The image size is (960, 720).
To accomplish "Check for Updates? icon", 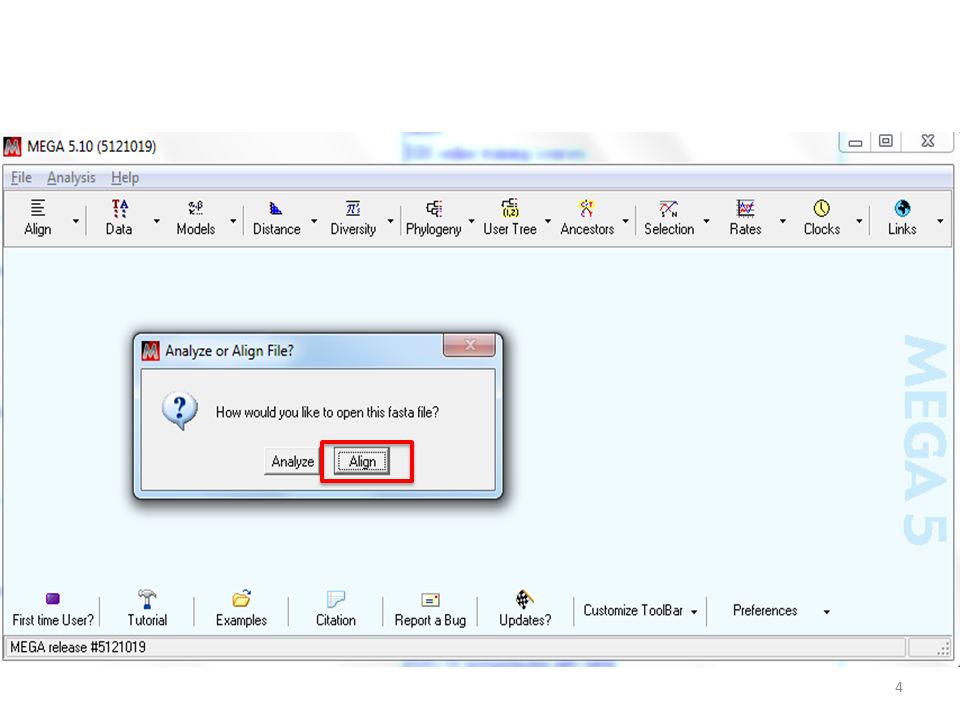I will 524,598.
